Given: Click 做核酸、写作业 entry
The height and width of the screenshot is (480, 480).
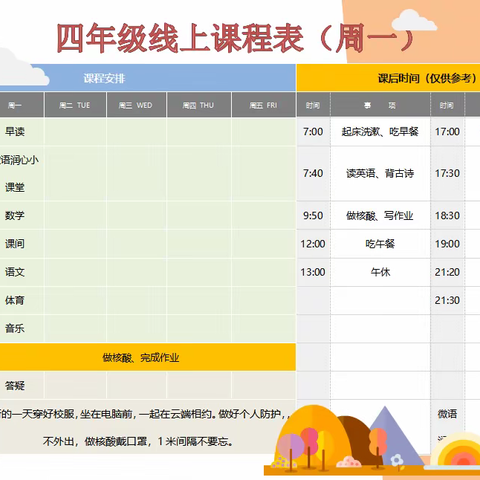Looking at the screenshot, I should tap(380, 216).
